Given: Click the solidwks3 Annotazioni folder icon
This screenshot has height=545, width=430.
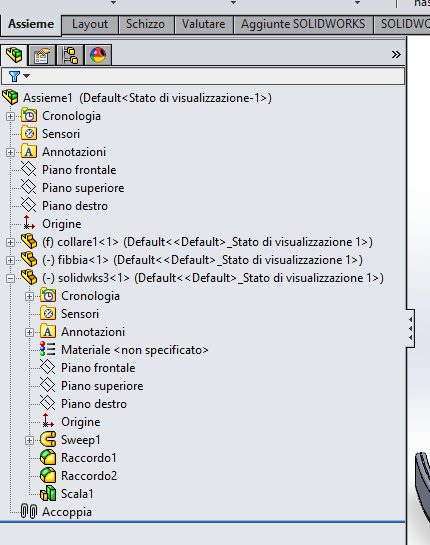Looking at the screenshot, I should (48, 332).
